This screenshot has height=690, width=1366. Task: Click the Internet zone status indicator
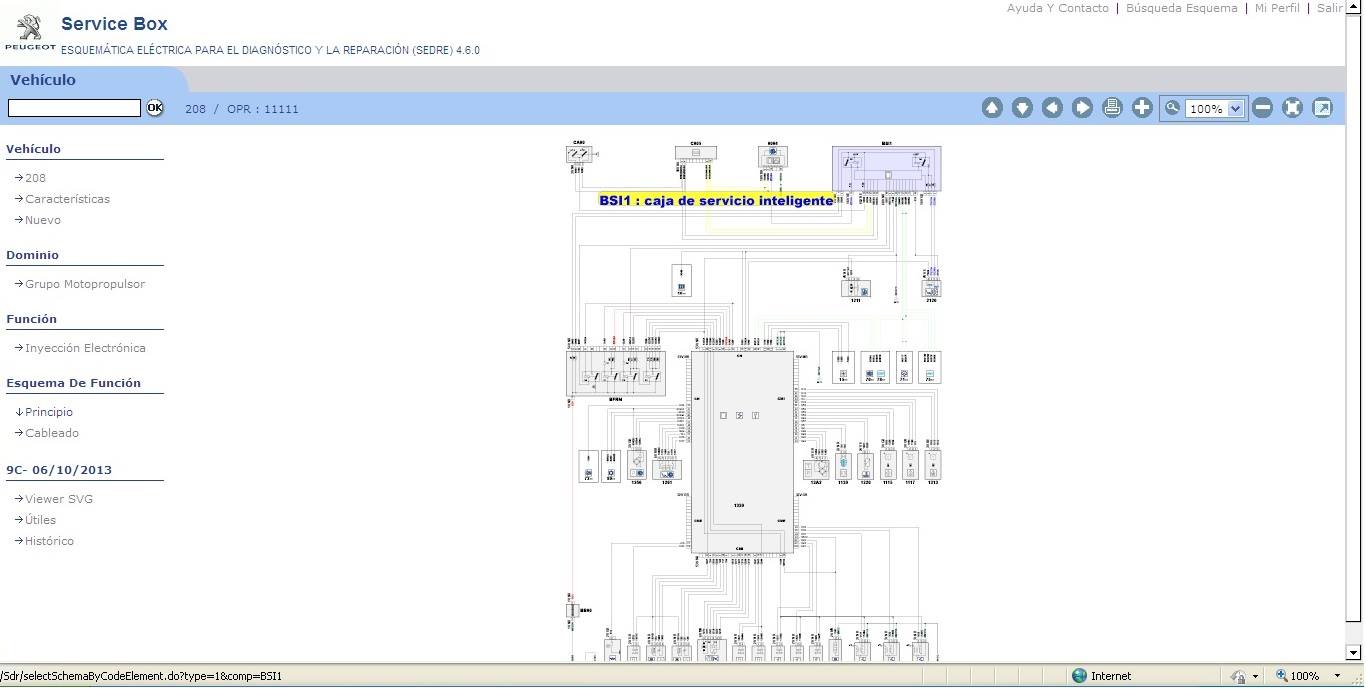coord(1101,676)
